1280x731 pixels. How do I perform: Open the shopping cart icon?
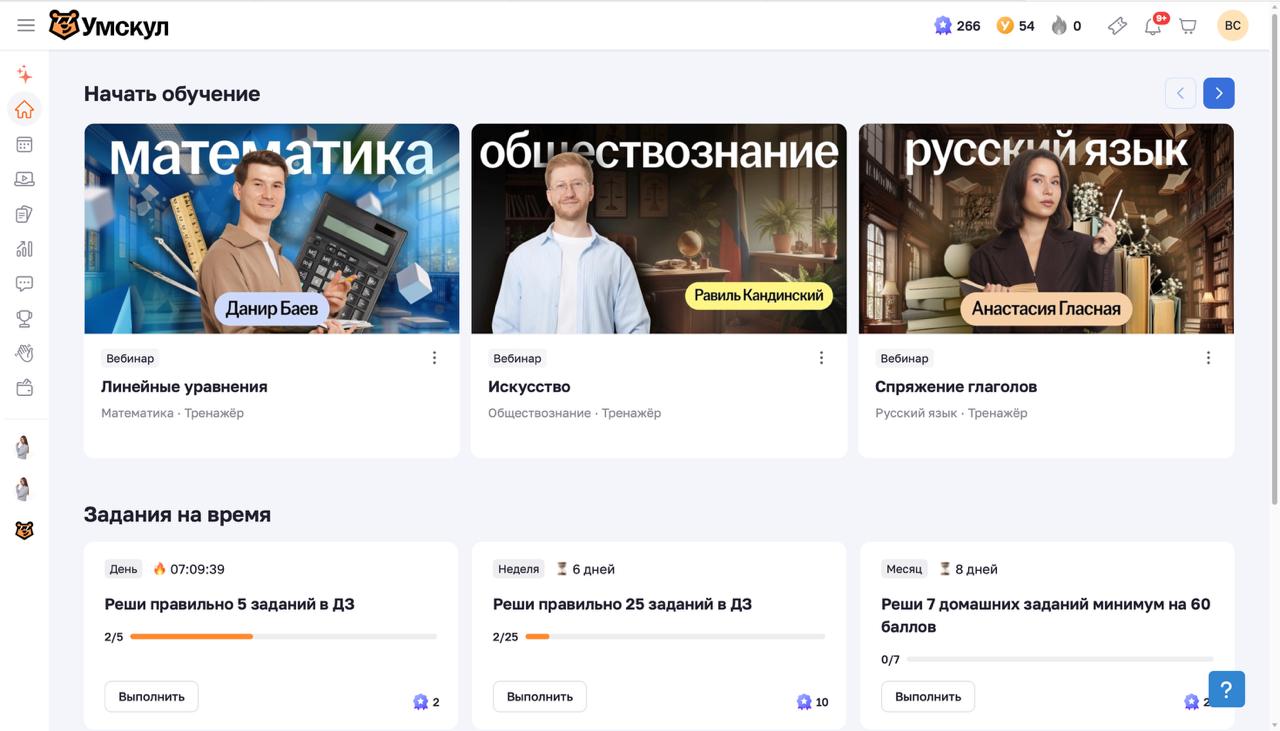(1188, 26)
